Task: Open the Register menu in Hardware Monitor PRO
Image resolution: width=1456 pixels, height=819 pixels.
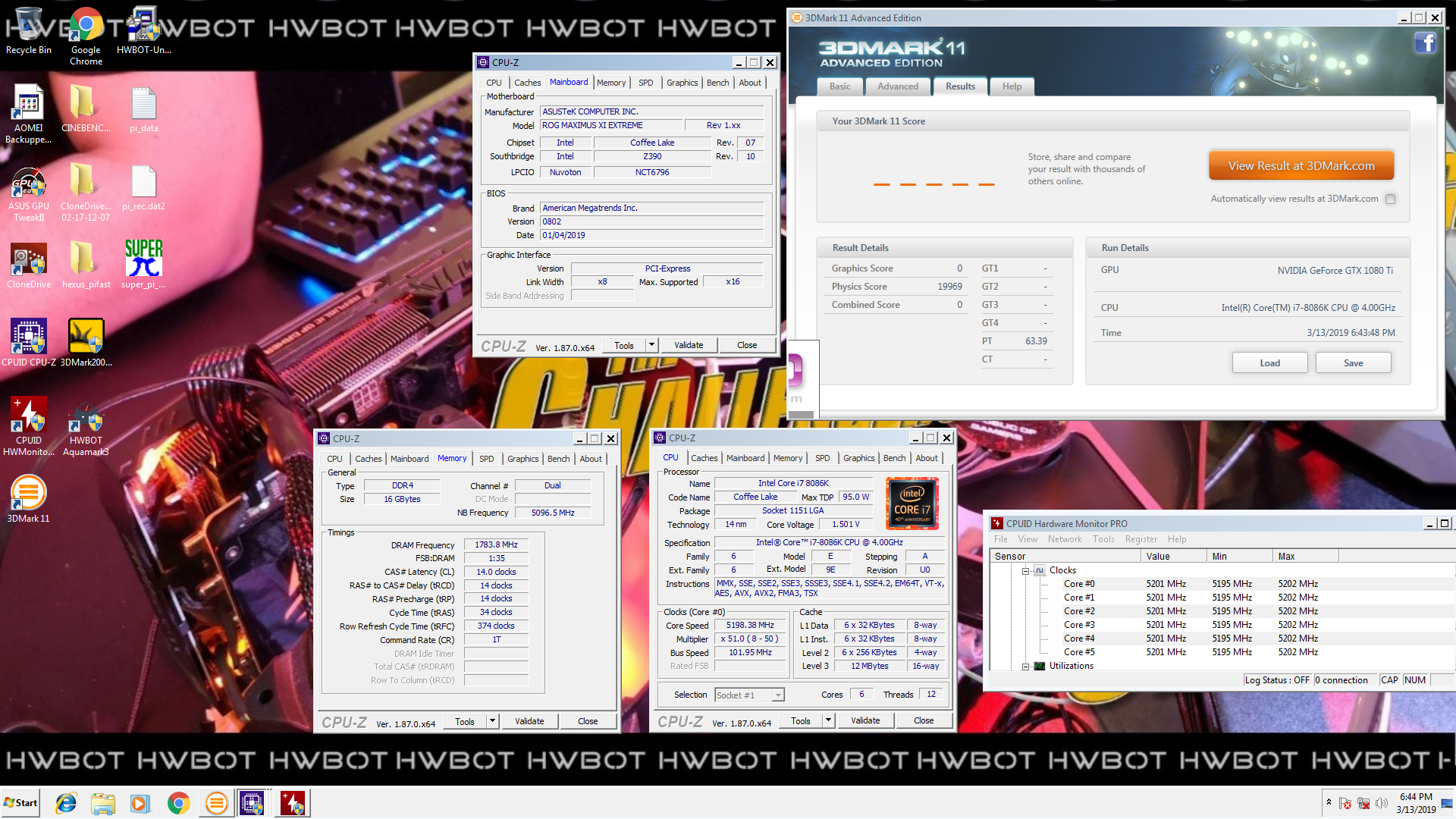Action: (x=1141, y=539)
